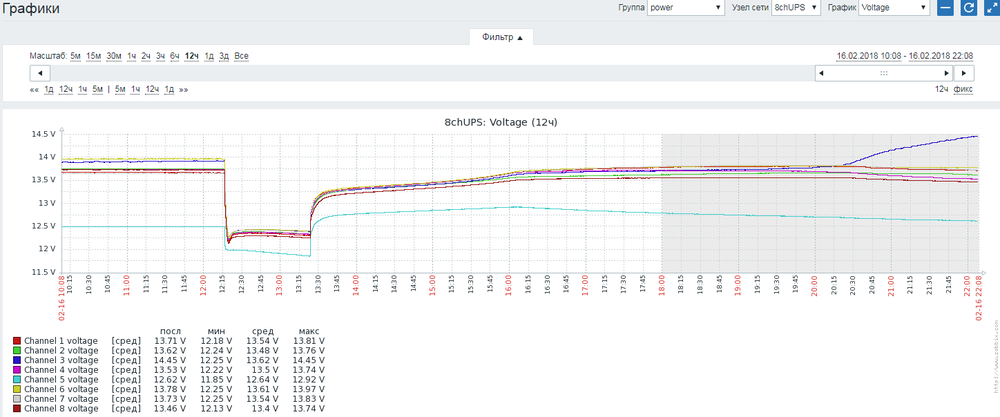Open the График dropdown showing Voltage
This screenshot has width=1000, height=417.
tap(894, 8)
